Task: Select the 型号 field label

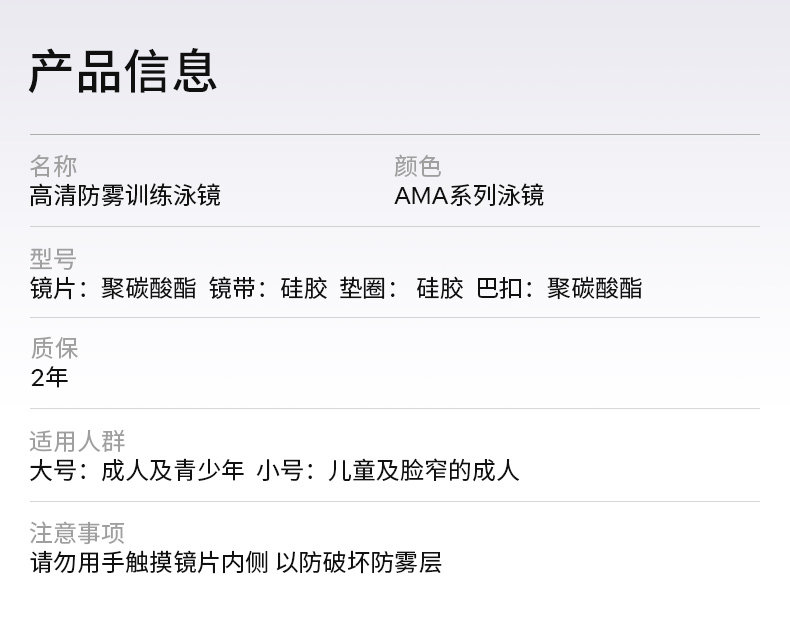Action: point(53,259)
